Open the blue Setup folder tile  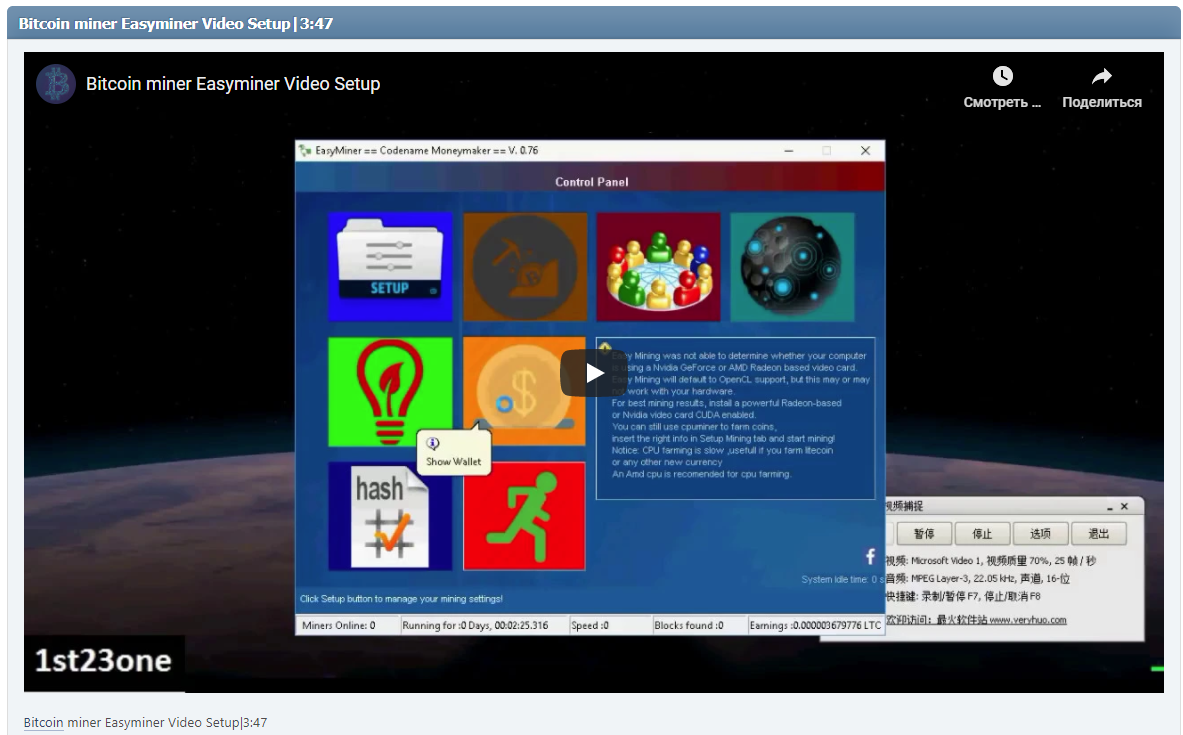(x=390, y=266)
